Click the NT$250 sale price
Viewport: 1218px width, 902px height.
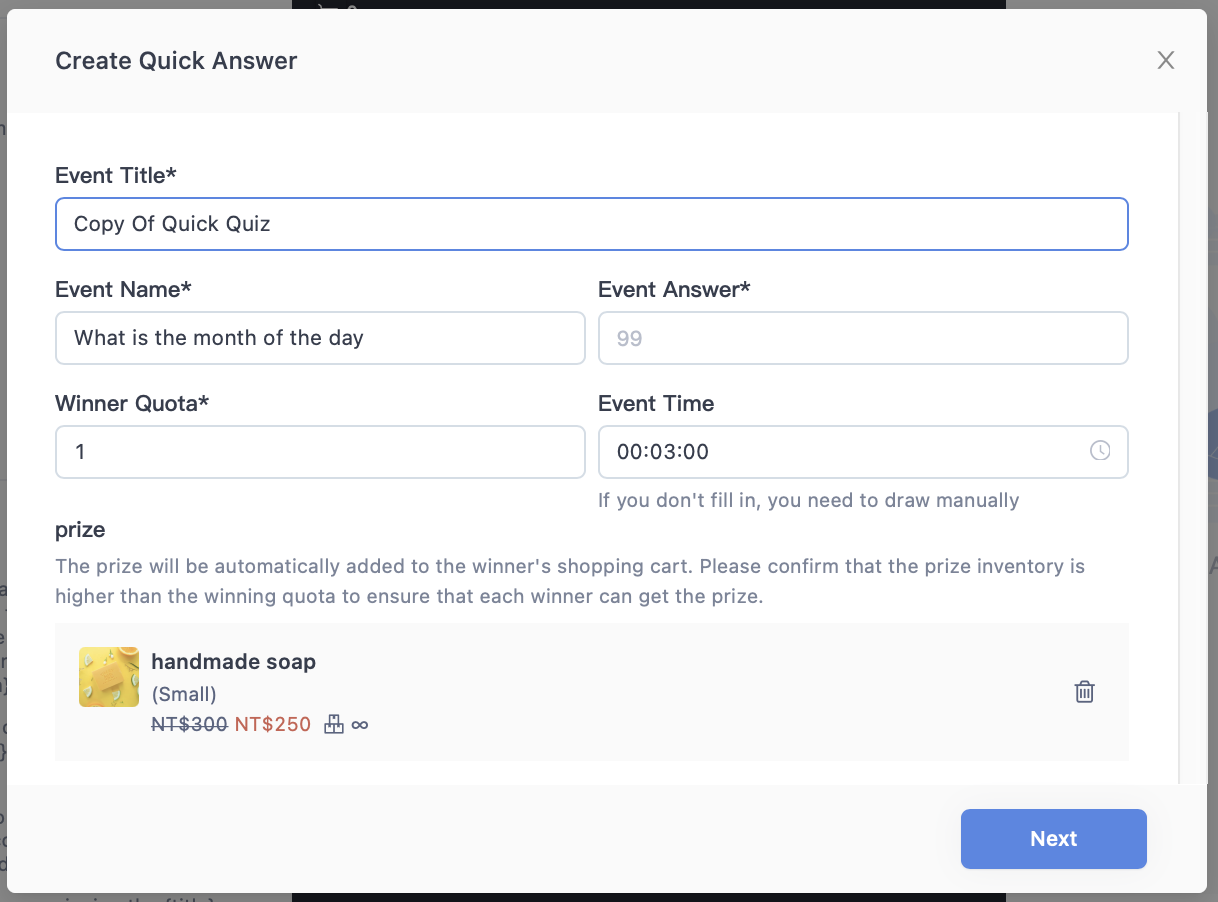coord(273,724)
